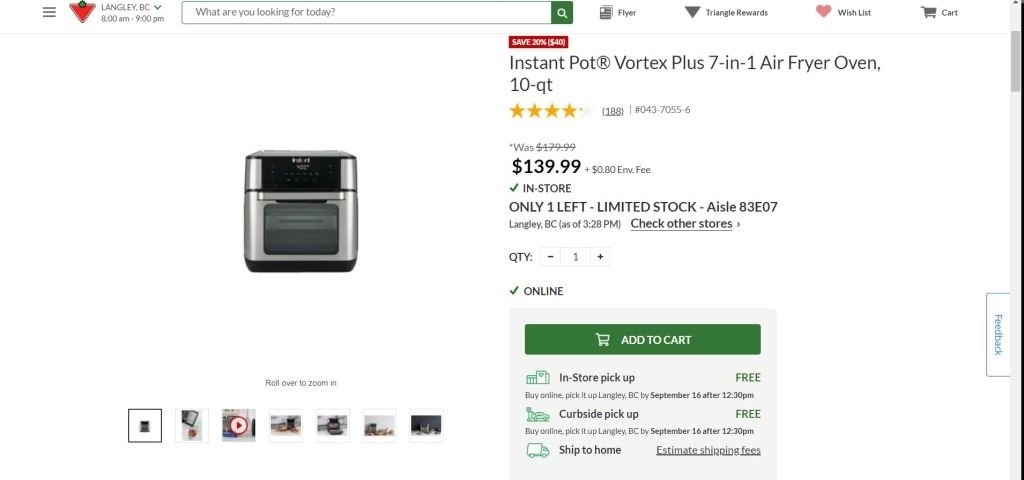Select the last product image thumbnail

tap(426, 425)
